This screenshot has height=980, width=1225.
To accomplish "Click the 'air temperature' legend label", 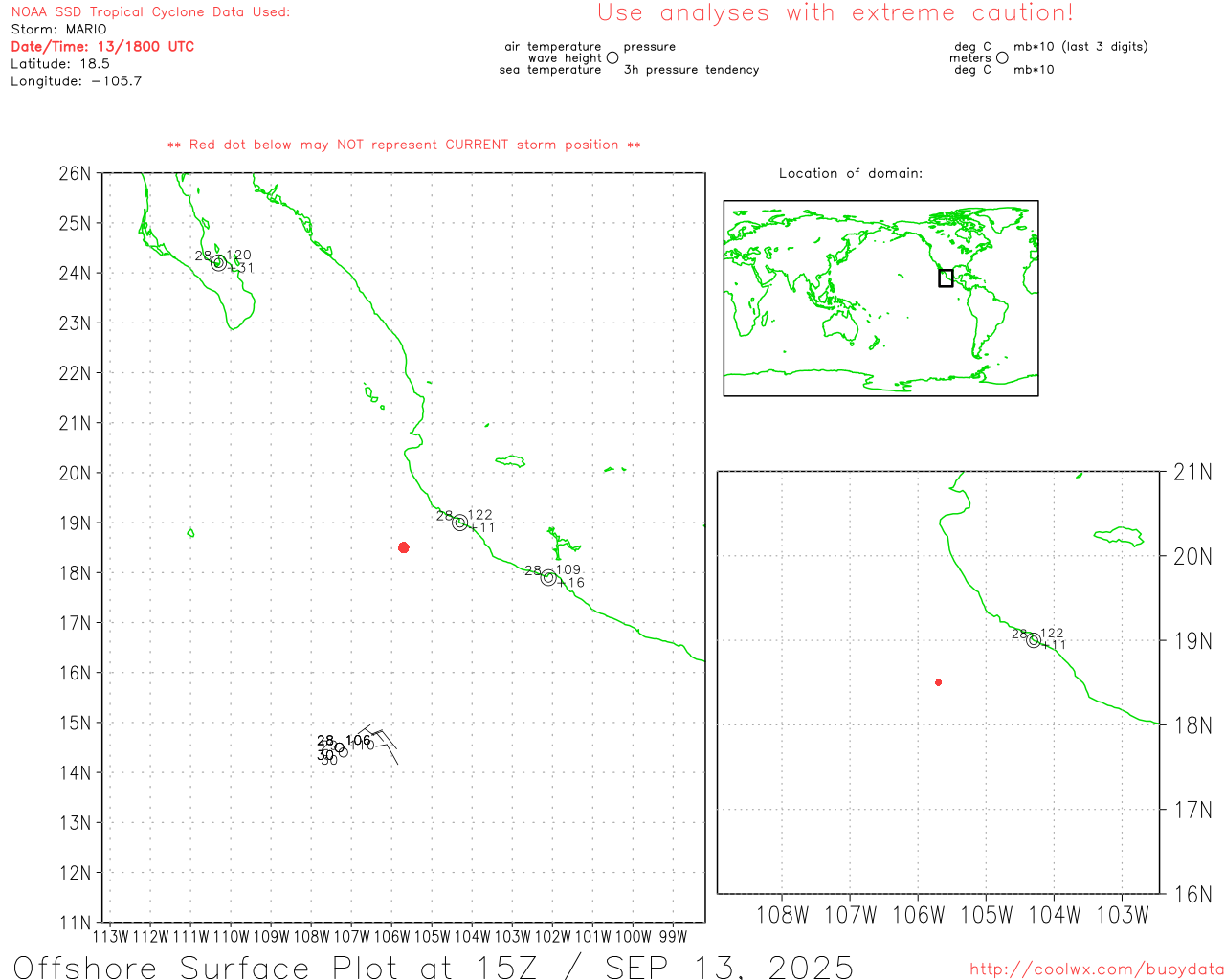I will point(553,47).
